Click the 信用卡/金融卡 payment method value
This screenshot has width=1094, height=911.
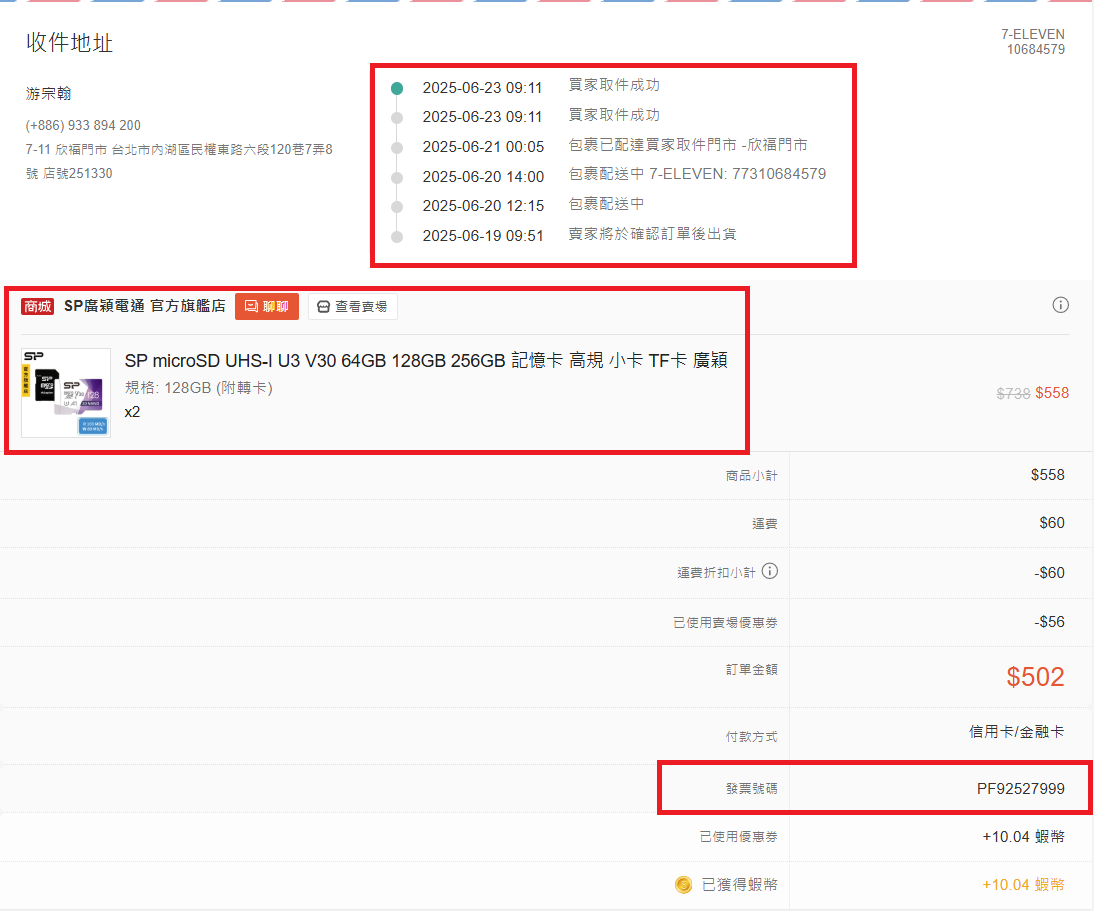click(x=1016, y=732)
